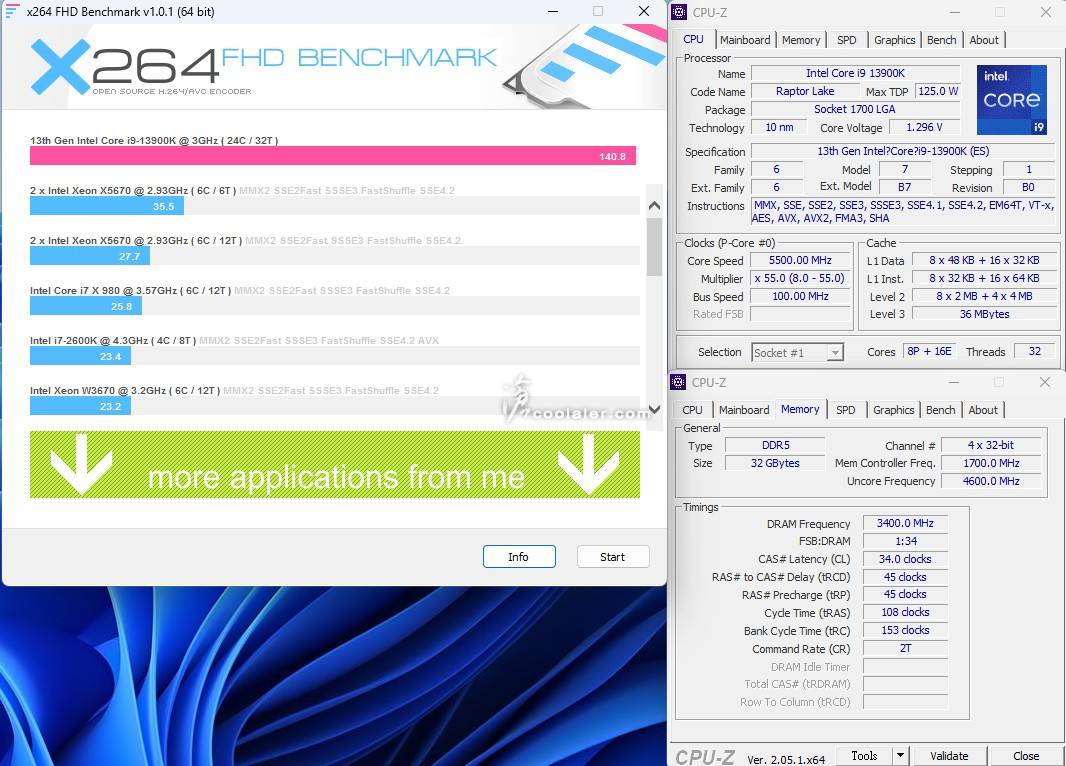The image size is (1066, 766).
Task: Click the Validate button in CPU-Z
Action: click(948, 756)
